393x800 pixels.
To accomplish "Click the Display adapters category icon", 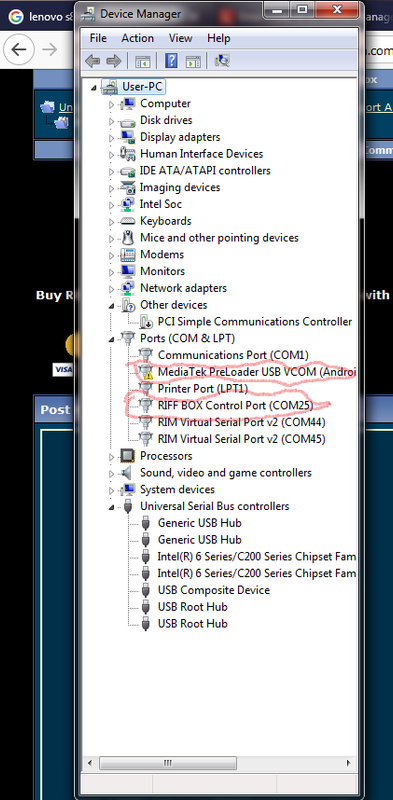I will click(127, 137).
